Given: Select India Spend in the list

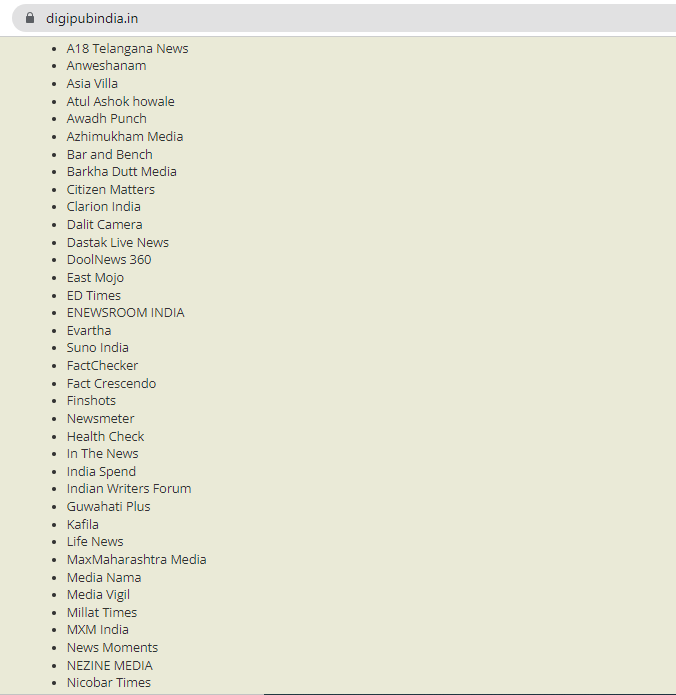Looking at the screenshot, I should [x=102, y=472].
